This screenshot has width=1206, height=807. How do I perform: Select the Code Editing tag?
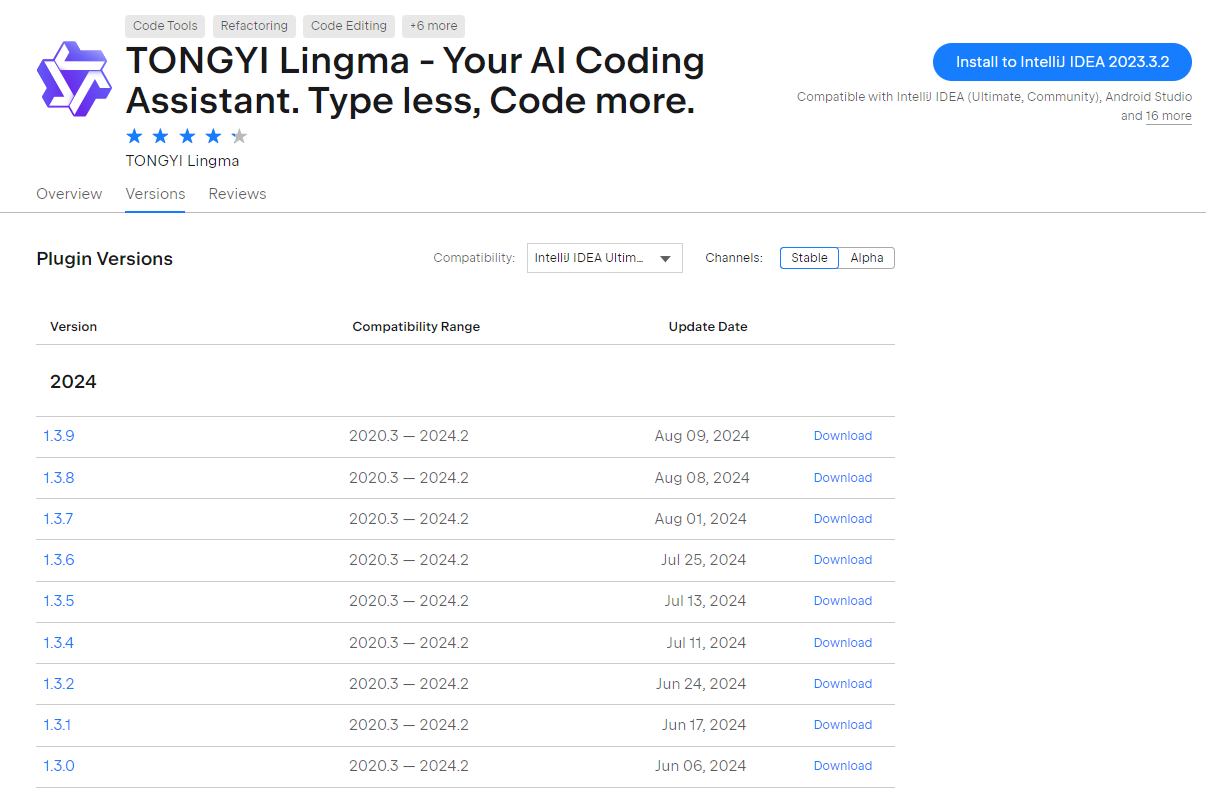348,26
